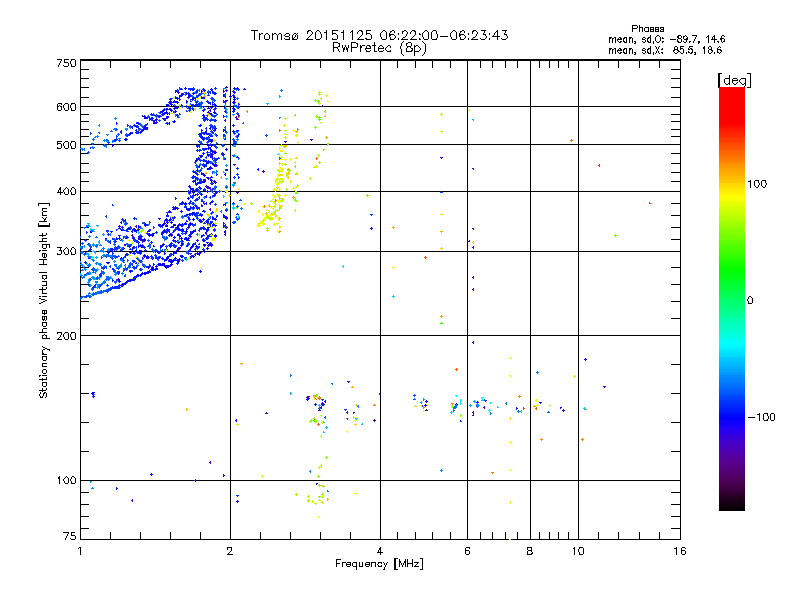800x600 pixels.
Task: Click the x-axis '1' frequency label
Action: click(x=80, y=551)
